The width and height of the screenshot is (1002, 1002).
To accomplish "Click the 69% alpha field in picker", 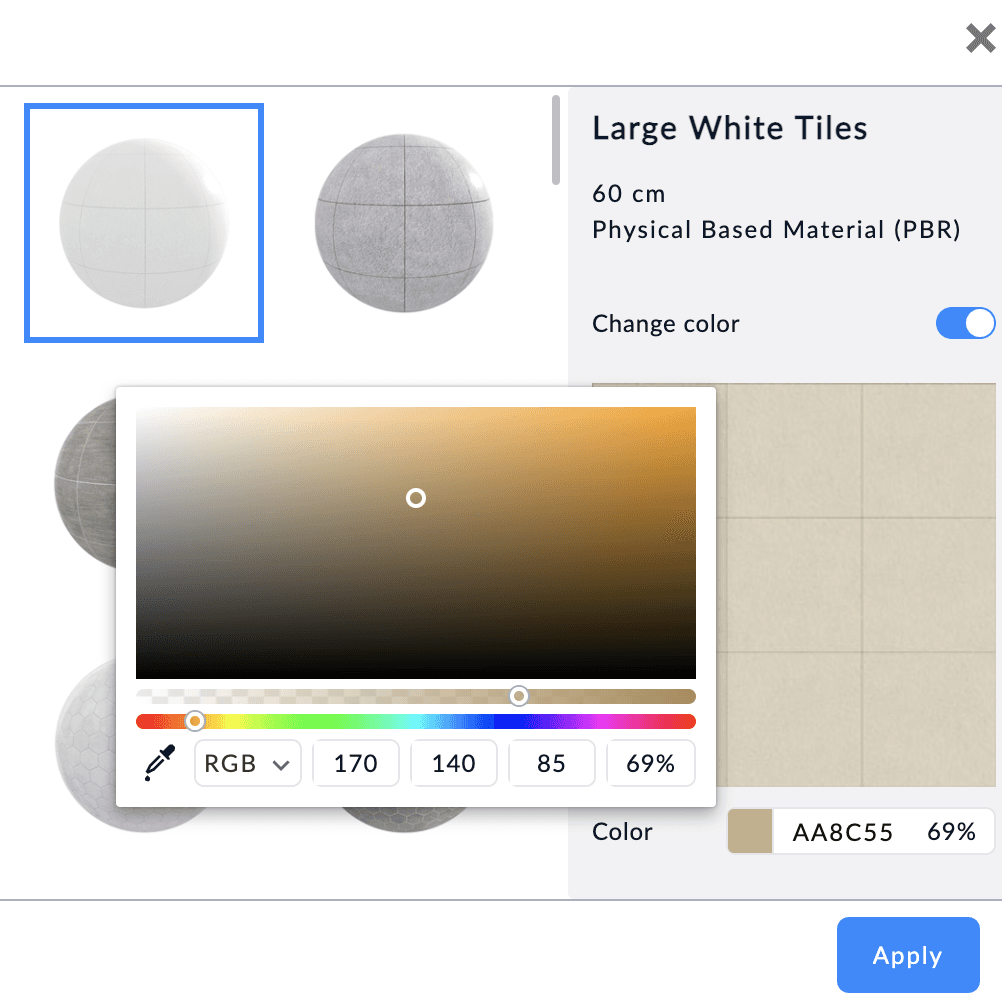I will click(x=650, y=764).
